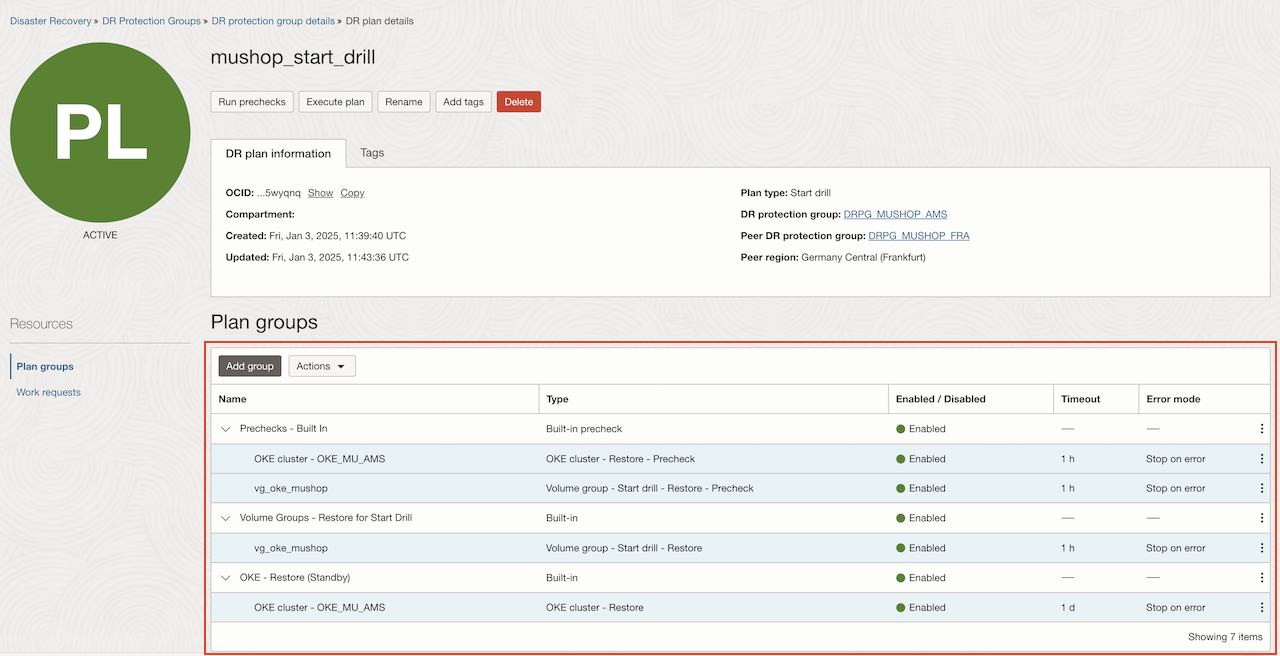Copy the OCID value
The width and height of the screenshot is (1280, 656).
(x=352, y=193)
